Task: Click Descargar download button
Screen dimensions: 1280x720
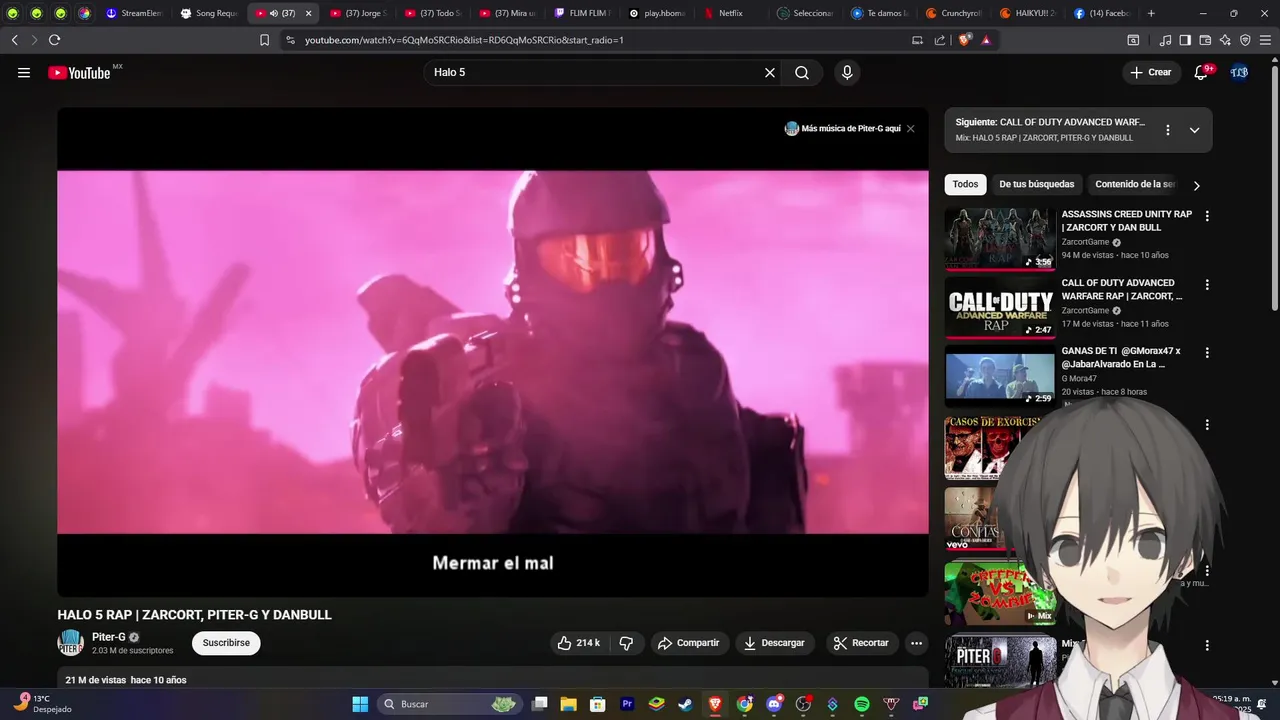Action: [773, 643]
